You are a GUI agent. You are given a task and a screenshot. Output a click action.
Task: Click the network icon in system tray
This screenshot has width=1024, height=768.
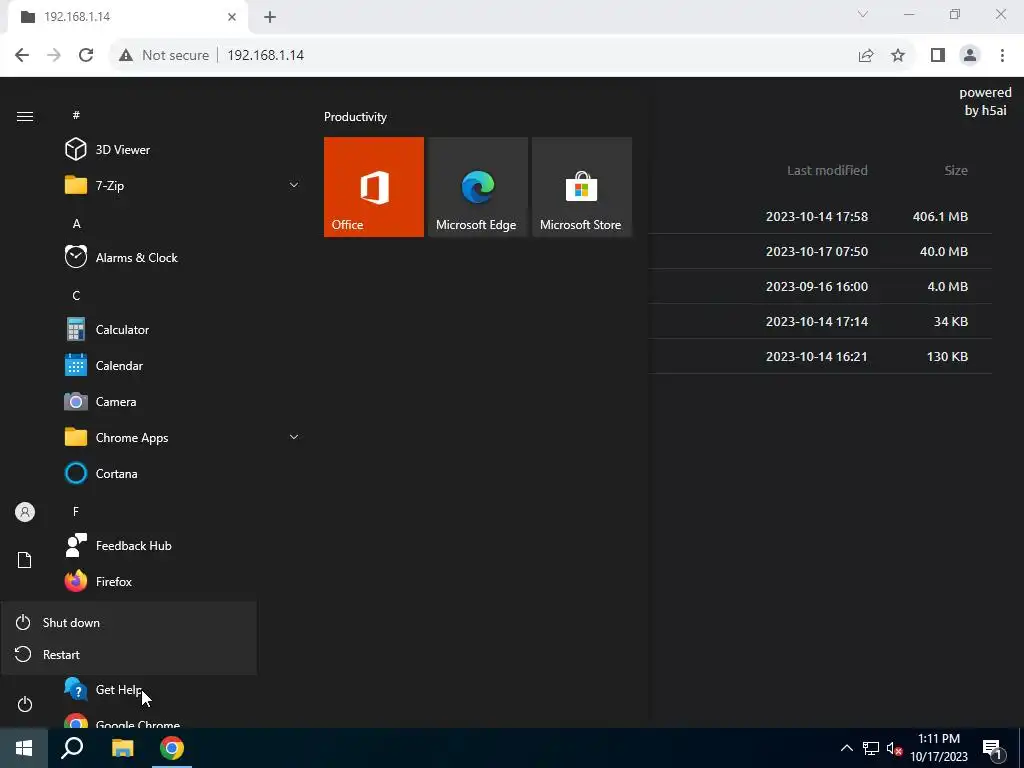pos(871,748)
